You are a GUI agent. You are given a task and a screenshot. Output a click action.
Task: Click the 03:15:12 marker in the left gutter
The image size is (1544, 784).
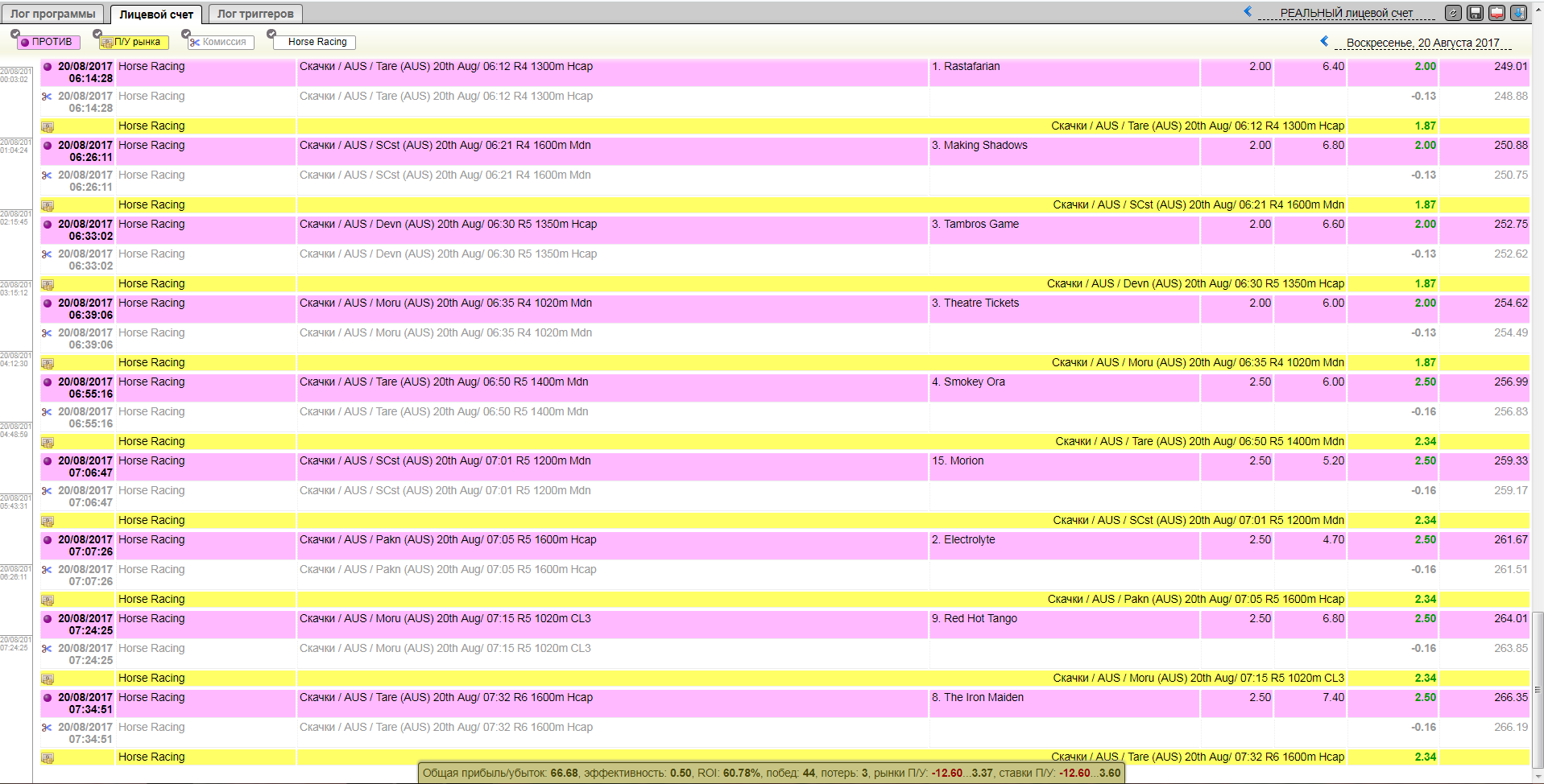[15, 288]
